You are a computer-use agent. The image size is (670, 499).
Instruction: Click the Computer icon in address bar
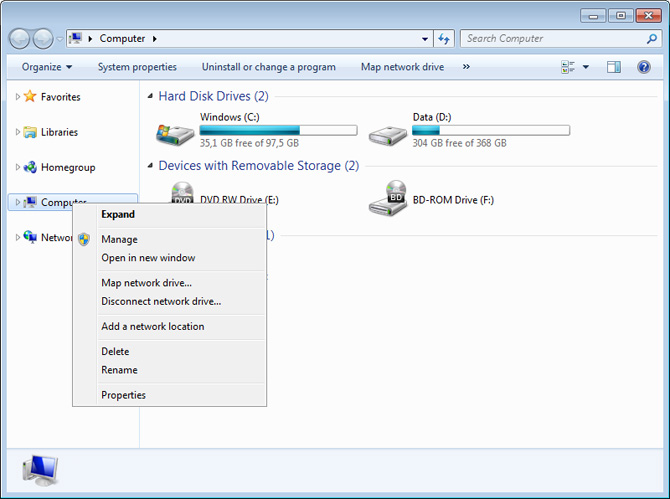click(x=76, y=38)
